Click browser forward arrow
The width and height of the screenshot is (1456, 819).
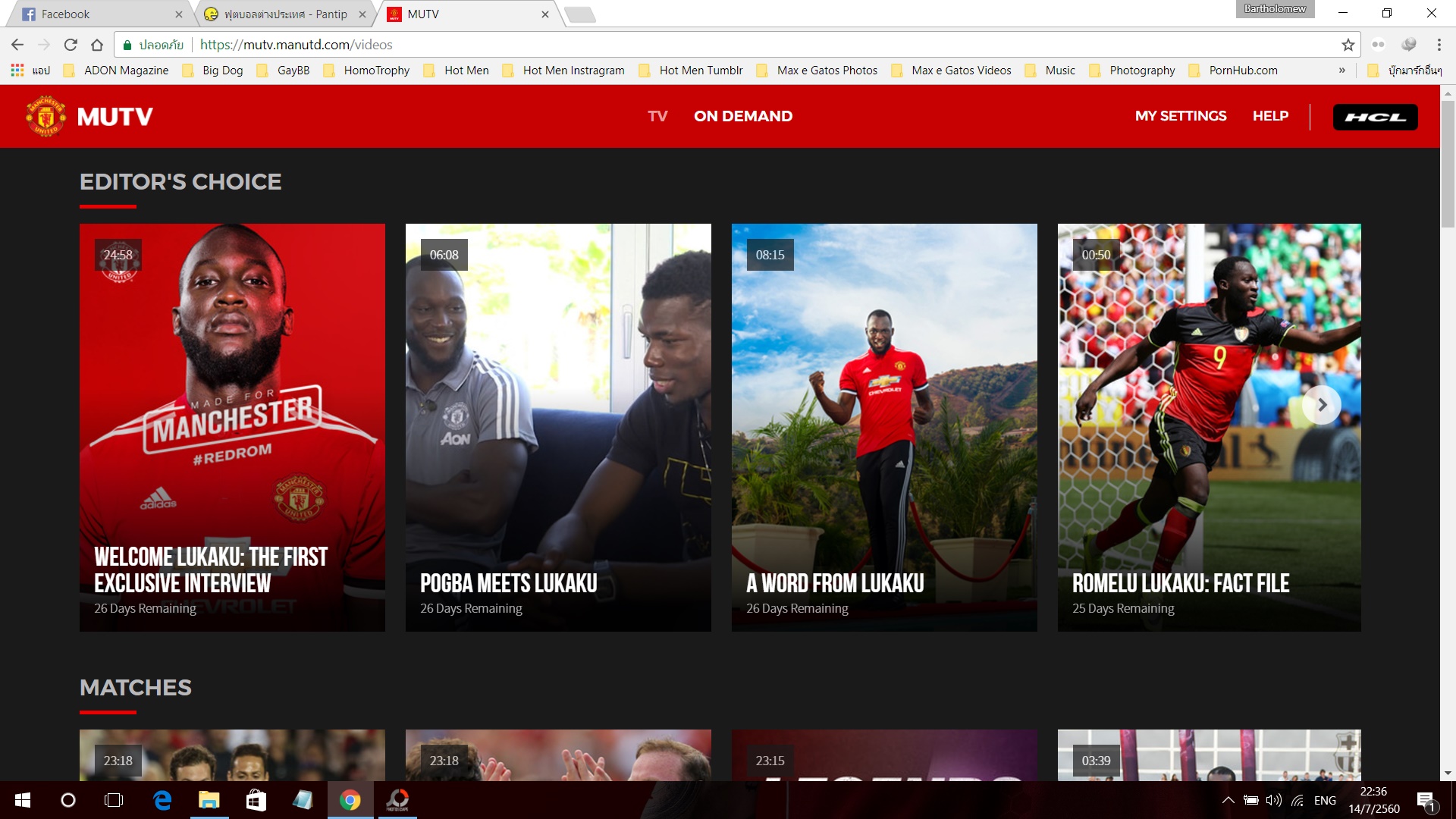(44, 45)
